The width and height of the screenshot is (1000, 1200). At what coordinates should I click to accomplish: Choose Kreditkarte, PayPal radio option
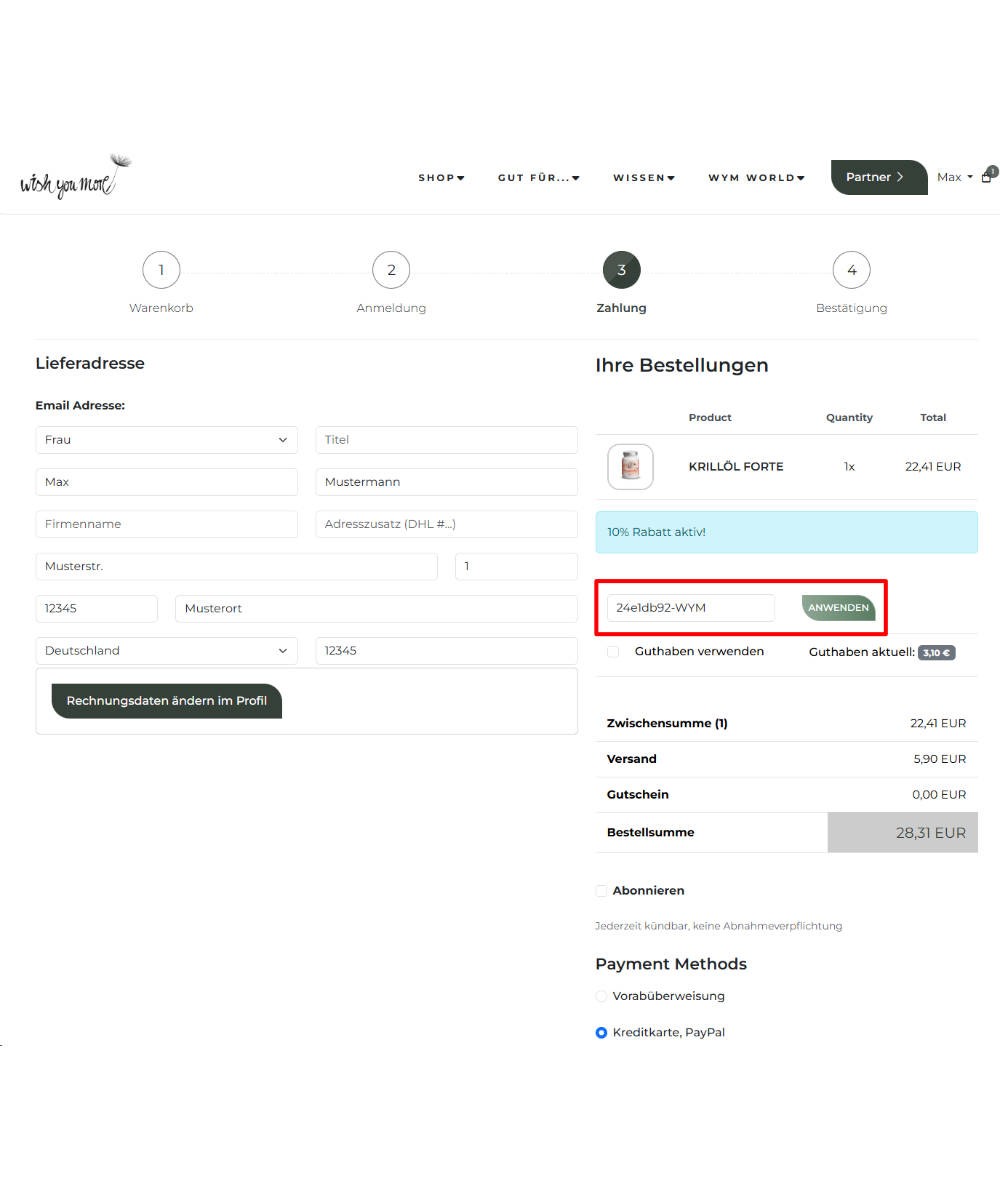point(601,1032)
